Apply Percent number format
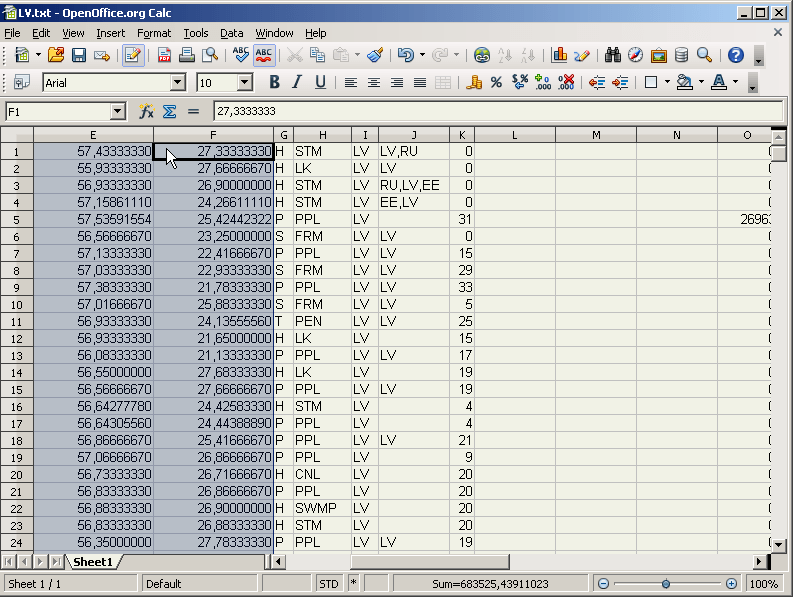This screenshot has height=597, width=793. coord(497,82)
